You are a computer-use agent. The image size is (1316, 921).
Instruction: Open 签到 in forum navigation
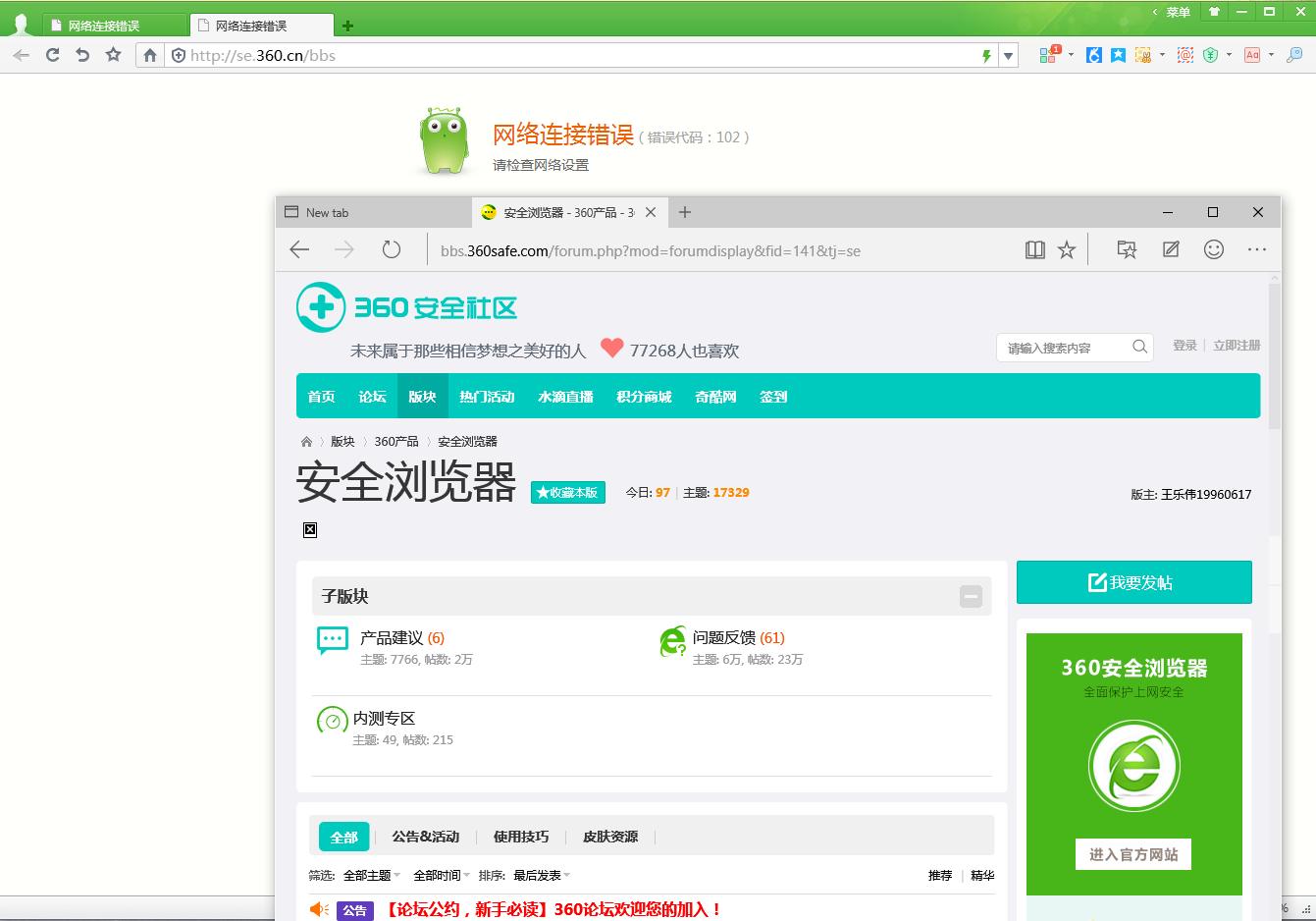point(773,397)
